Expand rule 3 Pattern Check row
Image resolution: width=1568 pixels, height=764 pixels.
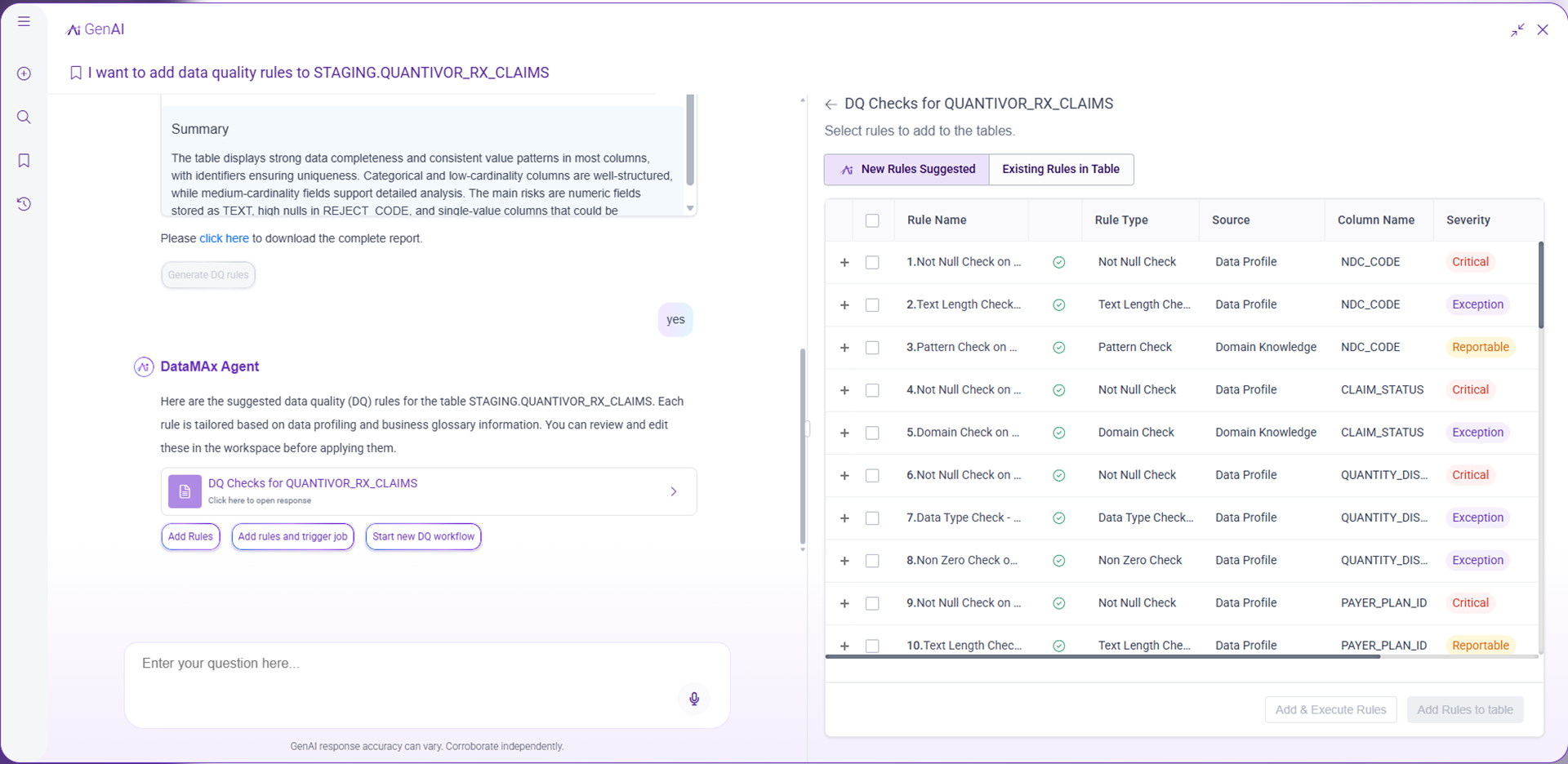coord(844,348)
